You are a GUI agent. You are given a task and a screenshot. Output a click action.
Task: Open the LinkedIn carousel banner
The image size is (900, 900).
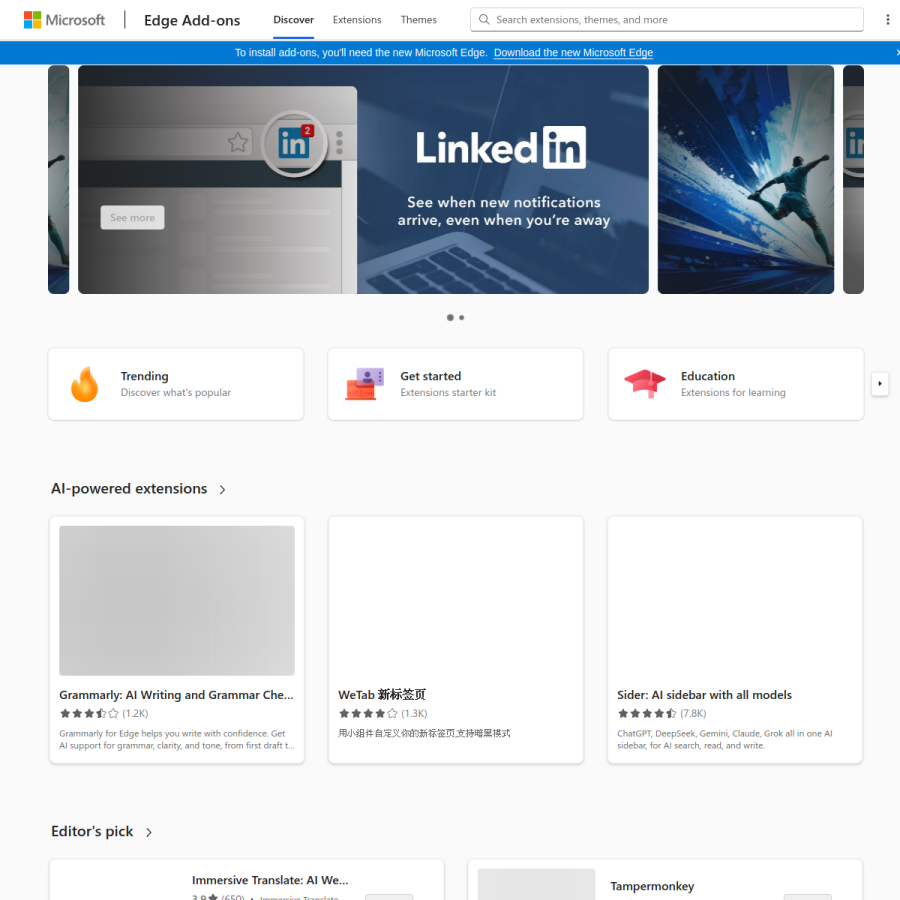[363, 180]
